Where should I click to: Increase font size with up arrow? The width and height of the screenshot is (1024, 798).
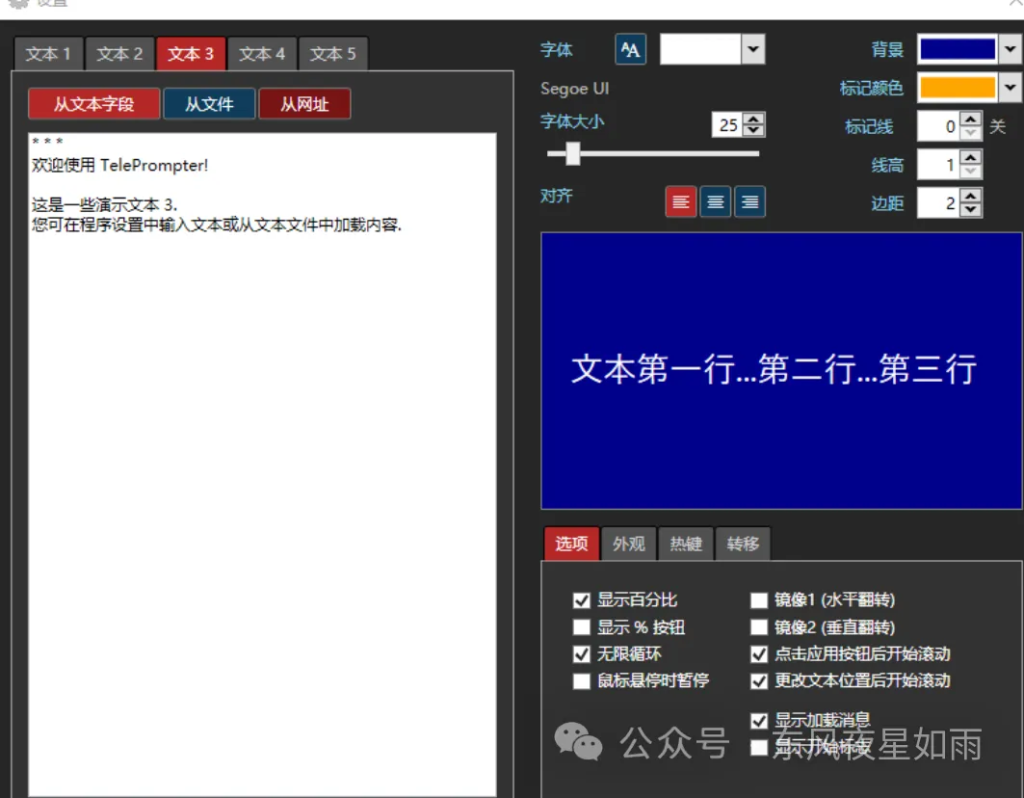(x=754, y=119)
